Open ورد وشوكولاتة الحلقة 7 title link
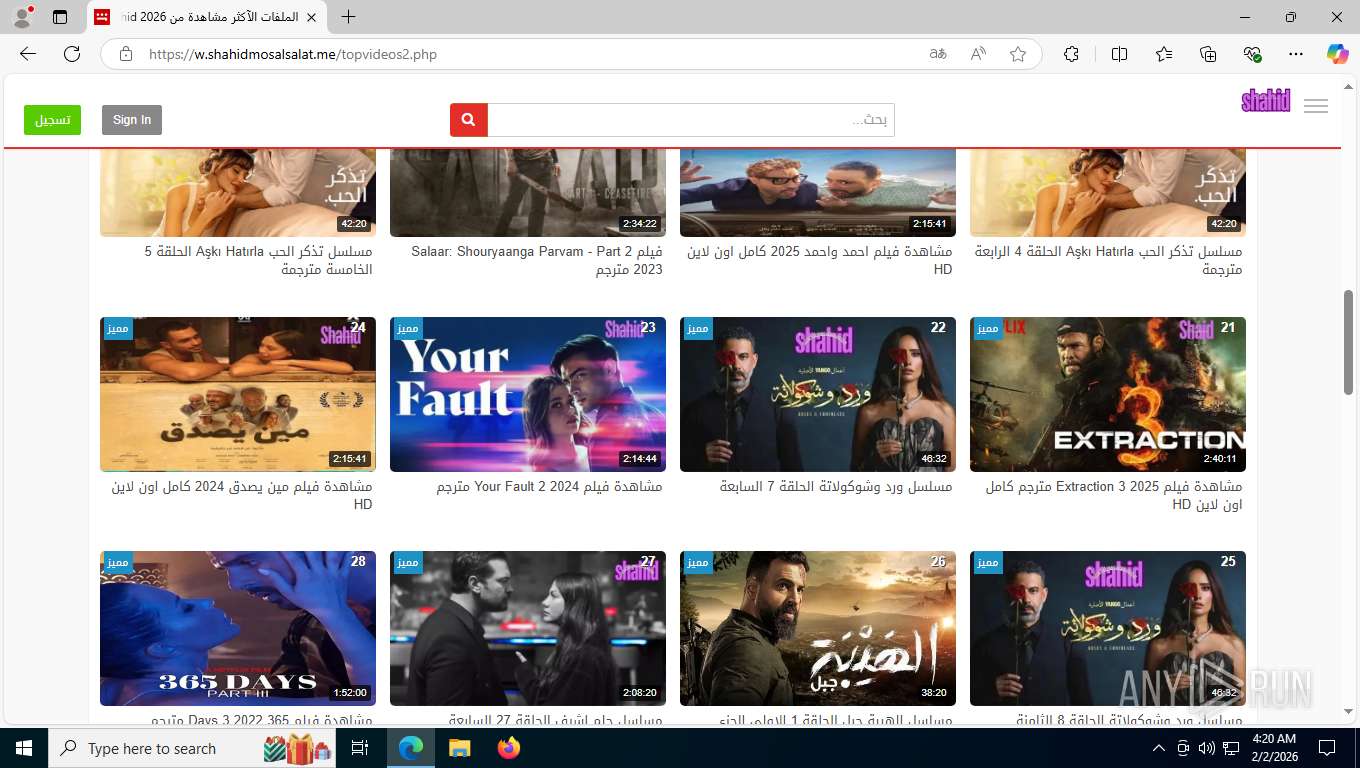 (x=836, y=487)
